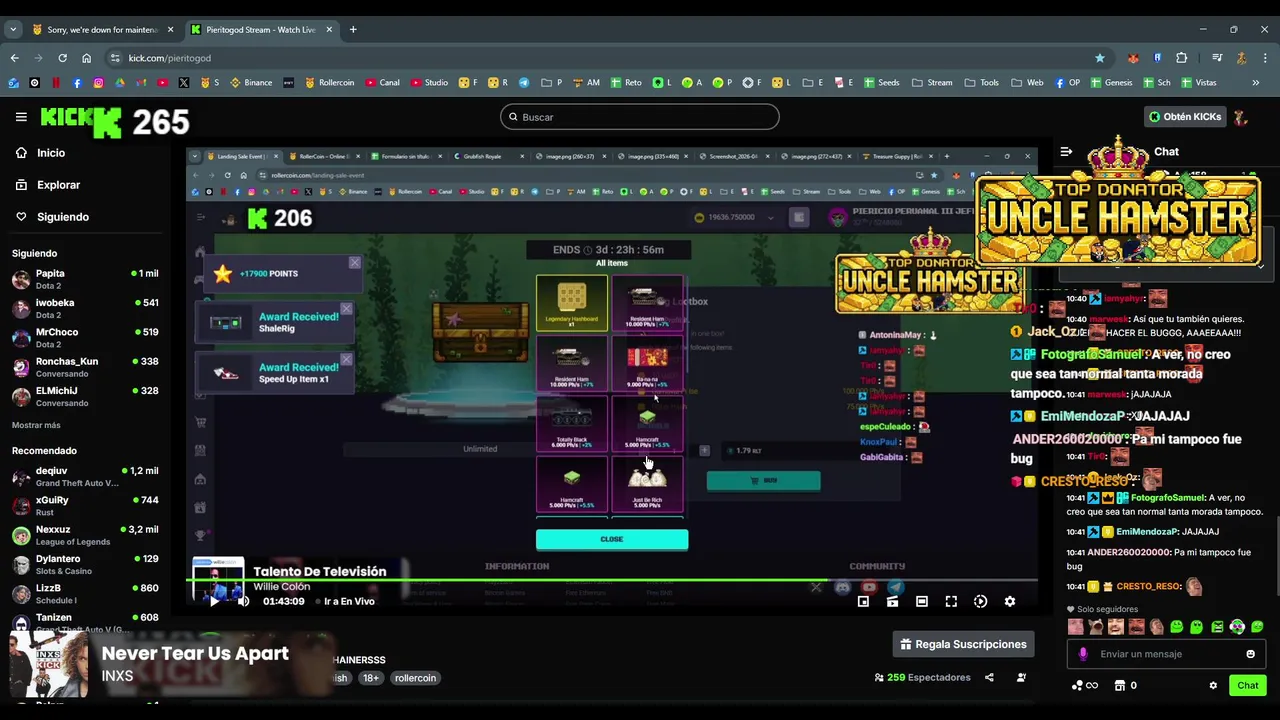
Task: Open Explorar in the sidebar
Action: [x=47, y=185]
